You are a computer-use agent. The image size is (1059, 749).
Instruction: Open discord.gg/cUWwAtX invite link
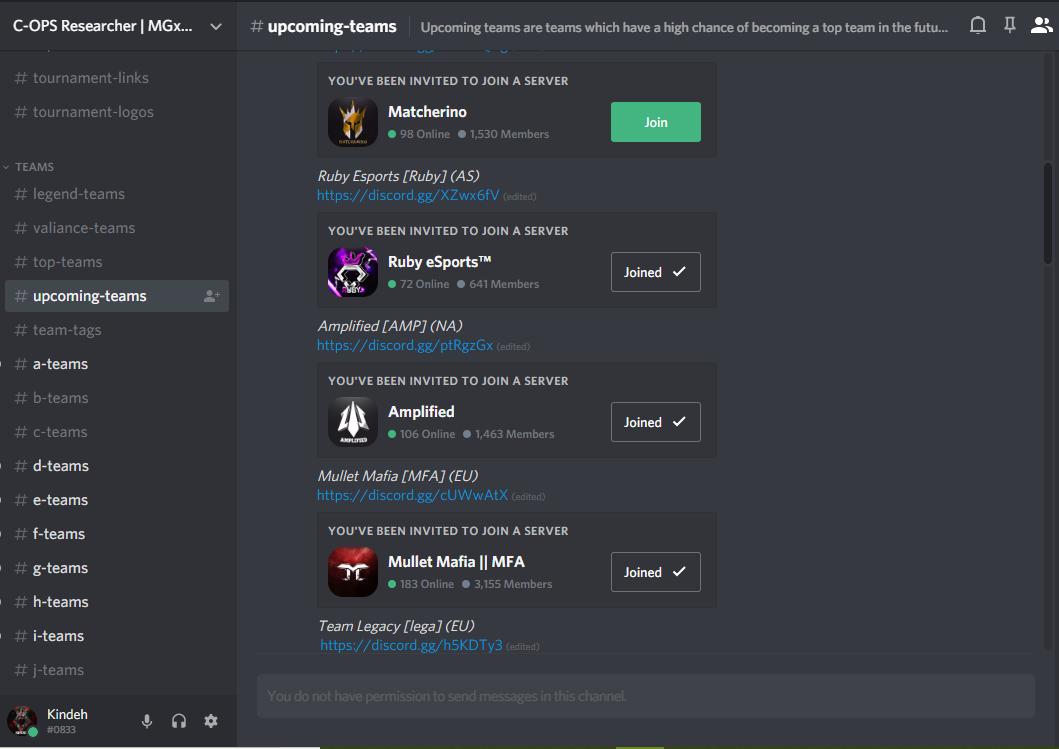(x=412, y=495)
